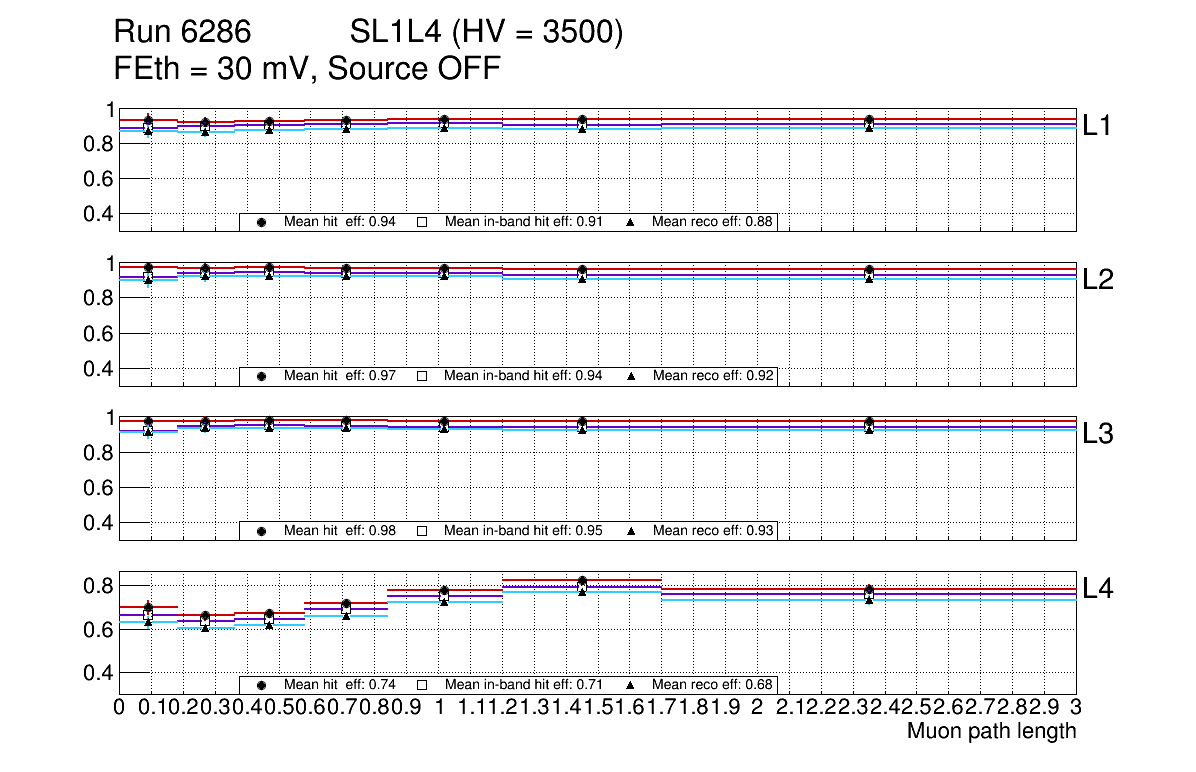Select the 'Mean hit eff: 0.94' legend entry
1196x772 pixels.
tap(340, 222)
